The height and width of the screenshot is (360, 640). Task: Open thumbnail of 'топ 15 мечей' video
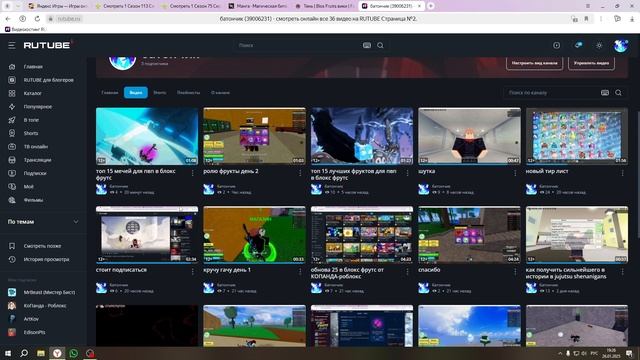[147, 136]
